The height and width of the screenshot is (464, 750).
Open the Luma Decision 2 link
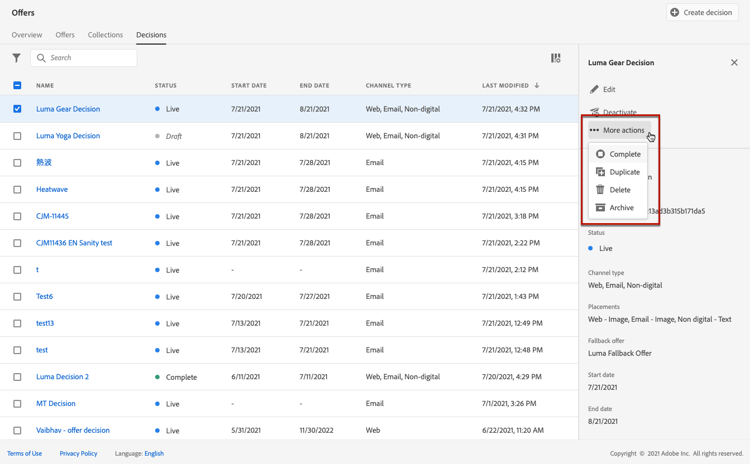coord(62,377)
